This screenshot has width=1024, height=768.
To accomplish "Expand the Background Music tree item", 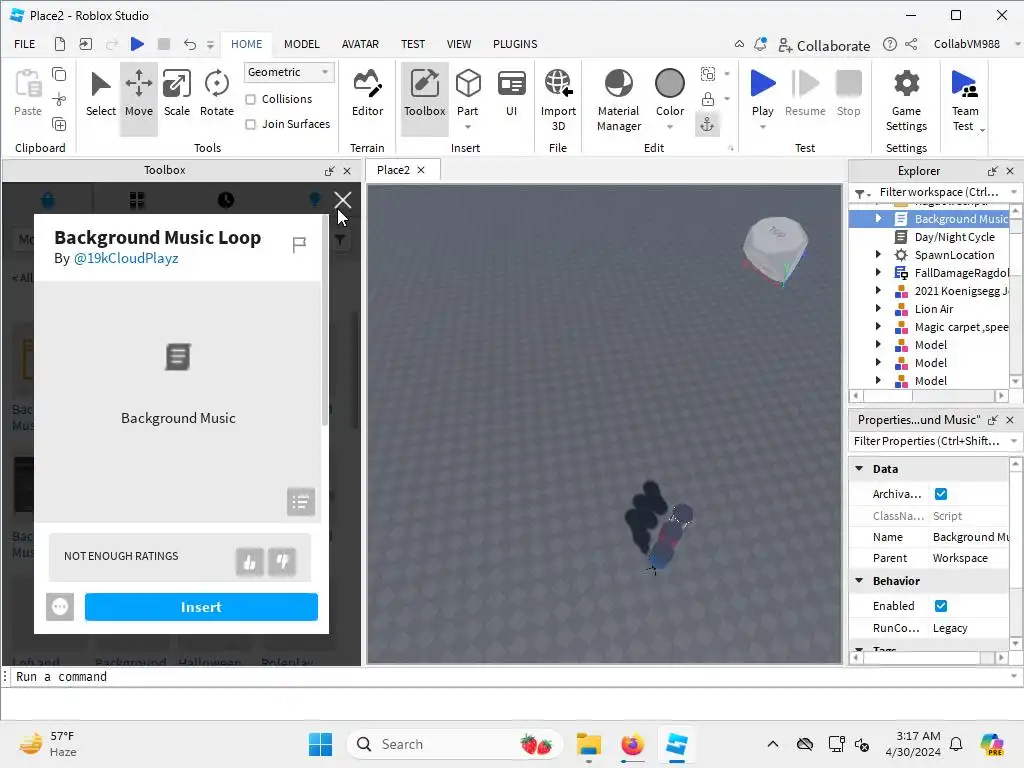I will coord(878,218).
